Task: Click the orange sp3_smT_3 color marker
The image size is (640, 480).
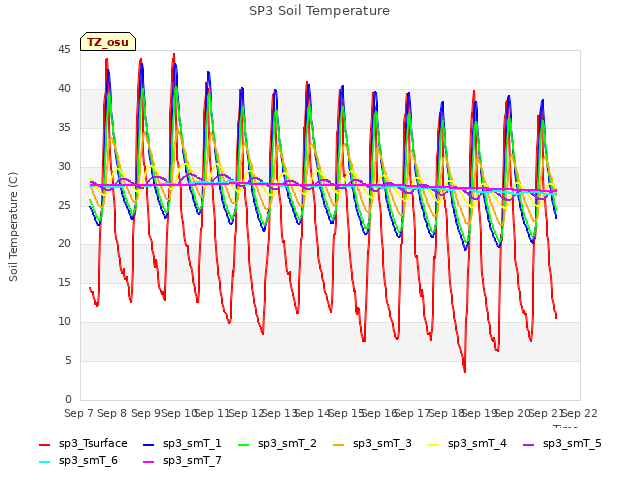Action: [339, 444]
